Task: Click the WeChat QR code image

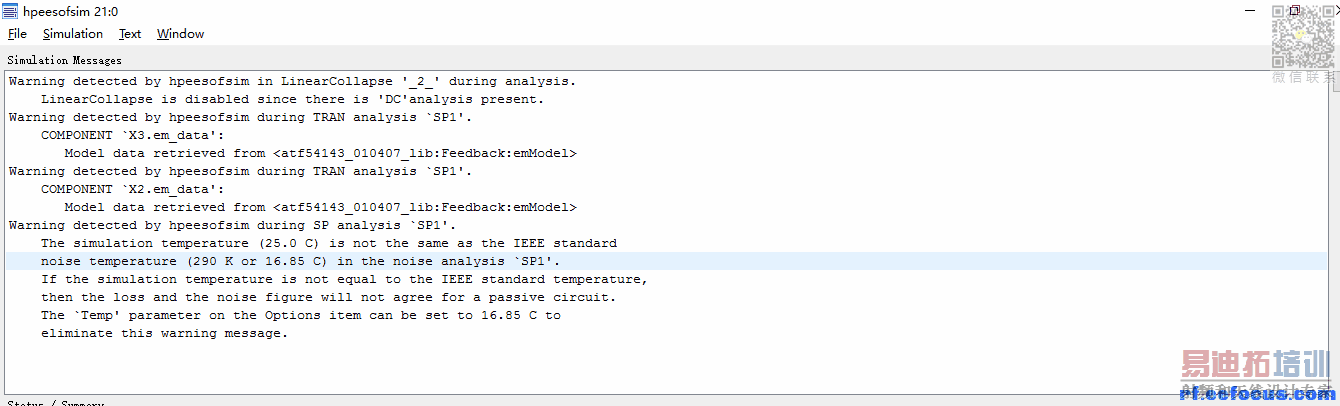Action: tap(1302, 36)
